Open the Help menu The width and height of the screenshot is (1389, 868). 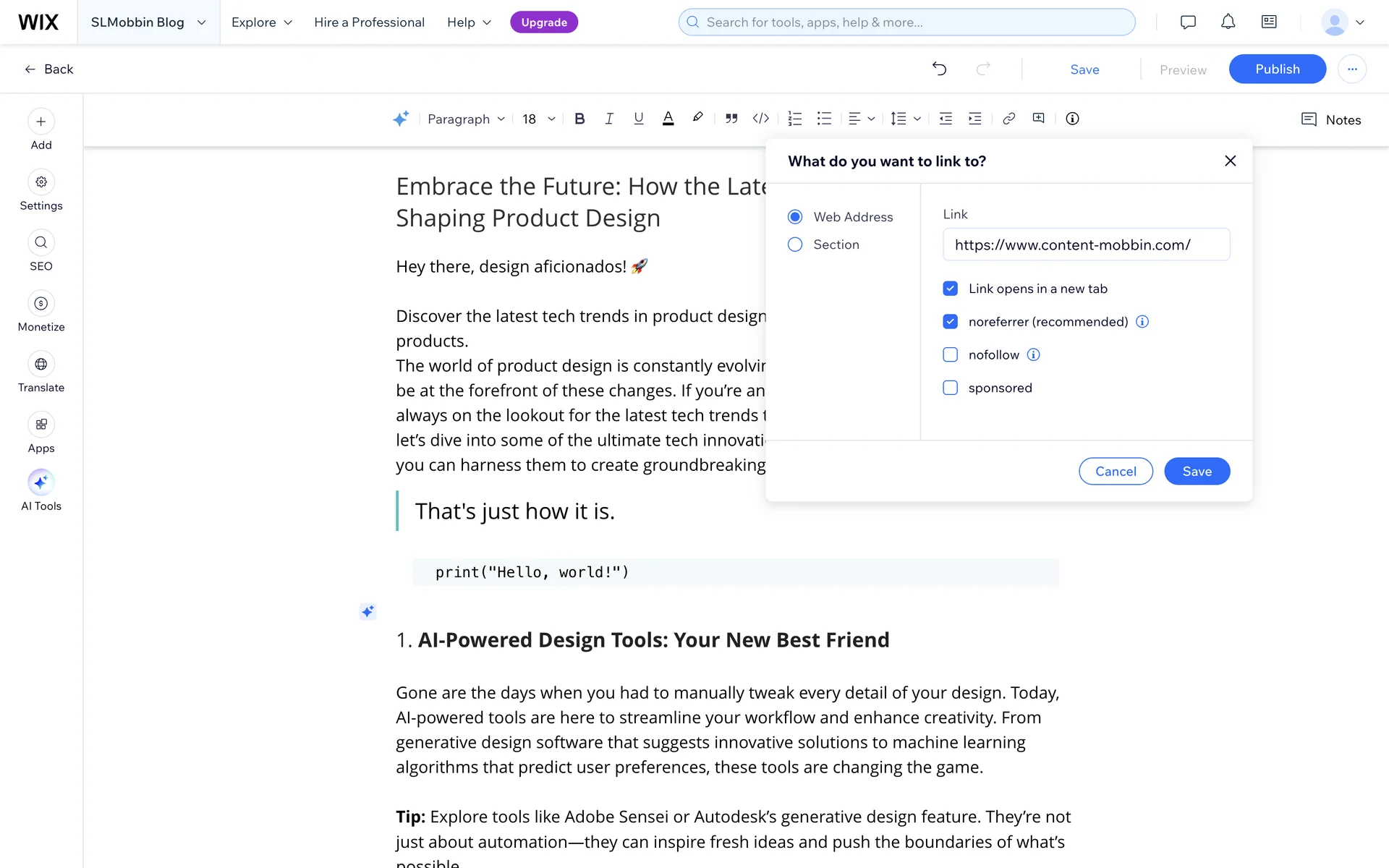pos(469,22)
